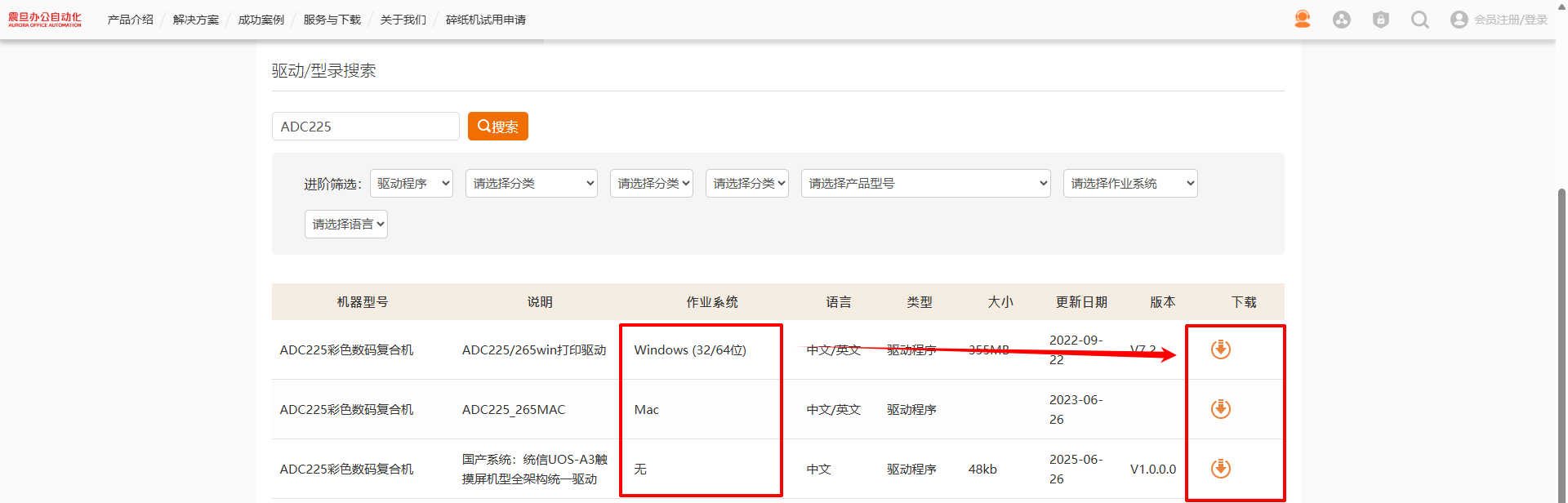1568x503 pixels.
Task: Open the 关于我们 menu
Action: (403, 20)
